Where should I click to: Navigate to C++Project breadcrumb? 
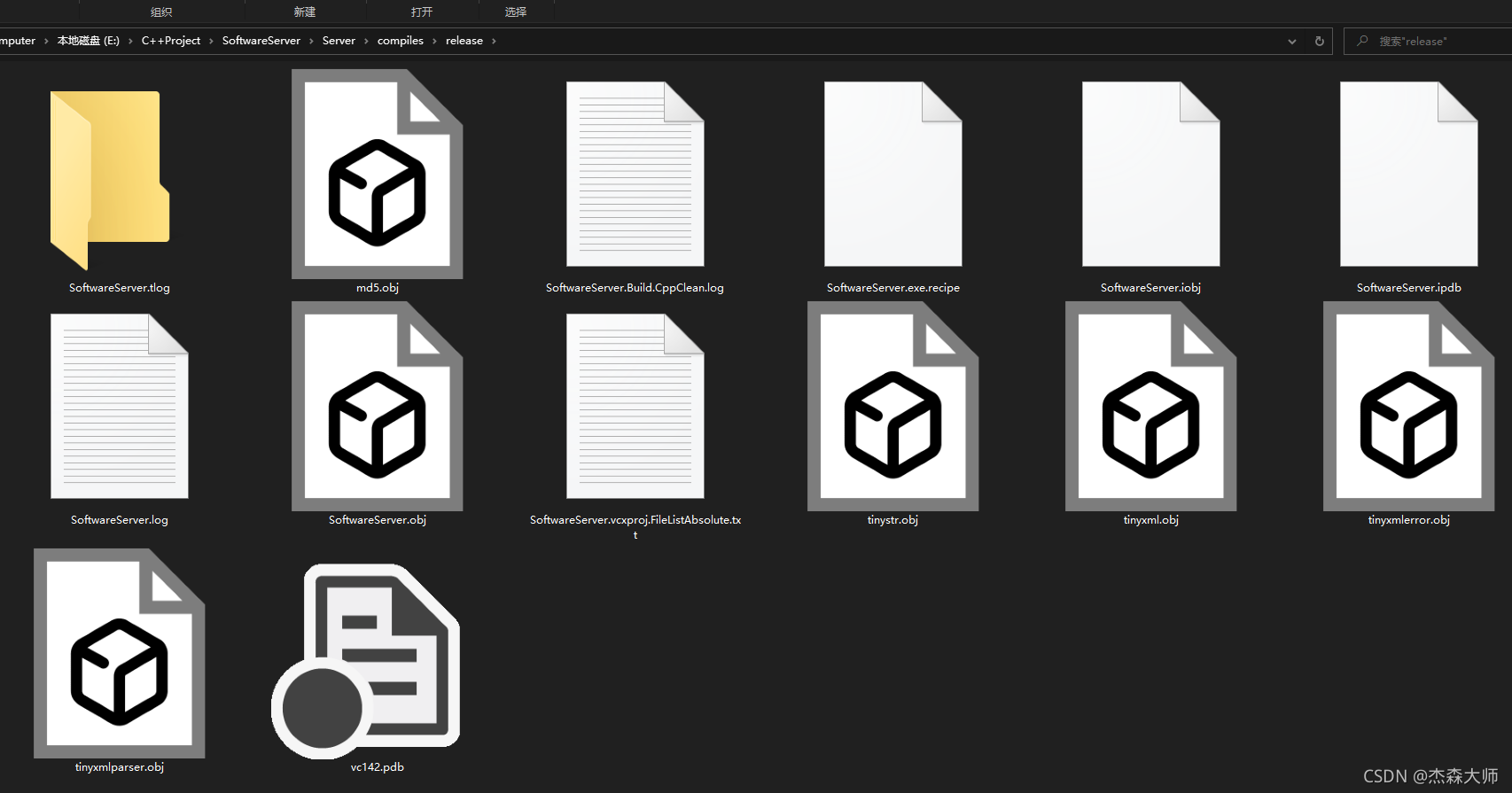(x=171, y=41)
